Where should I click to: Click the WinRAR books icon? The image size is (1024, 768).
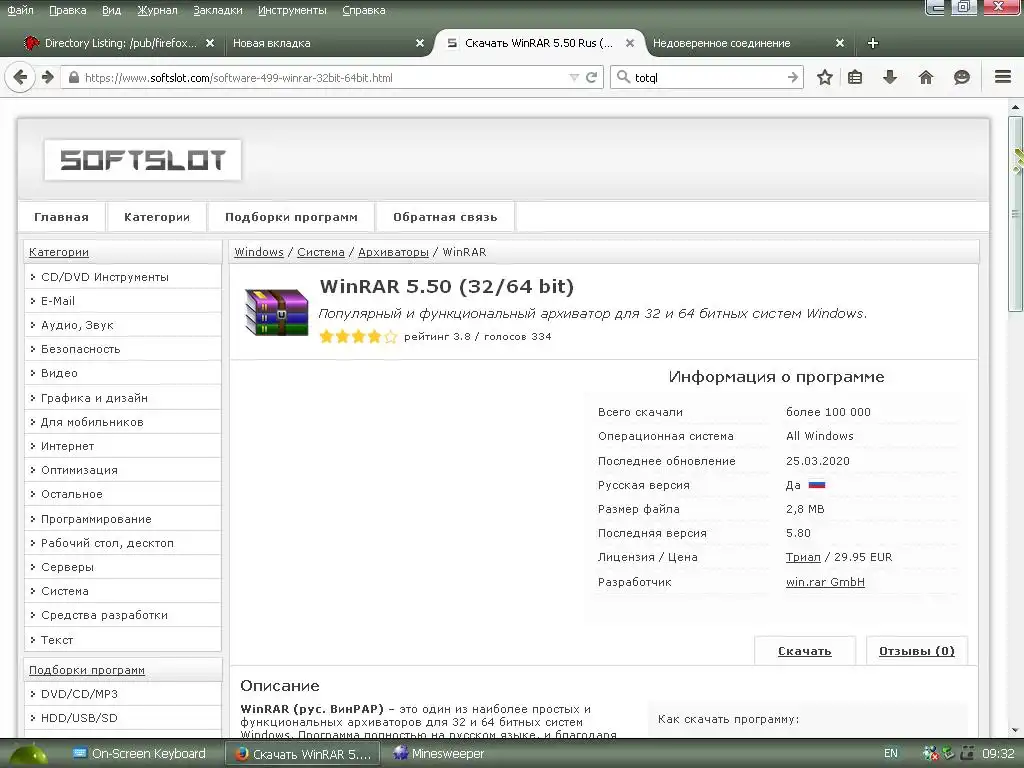tap(276, 313)
